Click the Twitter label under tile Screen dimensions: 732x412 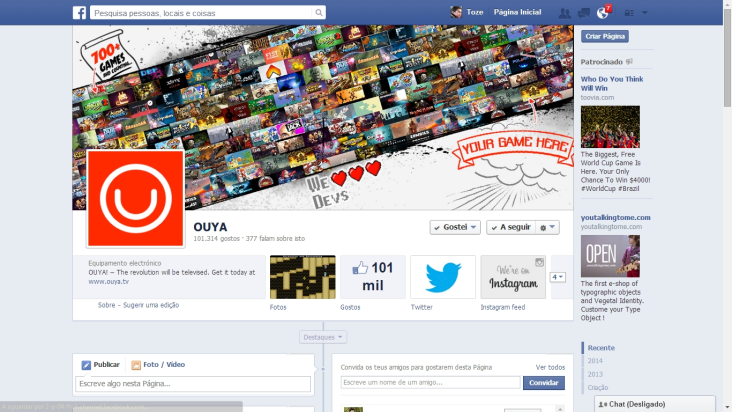tap(422, 307)
